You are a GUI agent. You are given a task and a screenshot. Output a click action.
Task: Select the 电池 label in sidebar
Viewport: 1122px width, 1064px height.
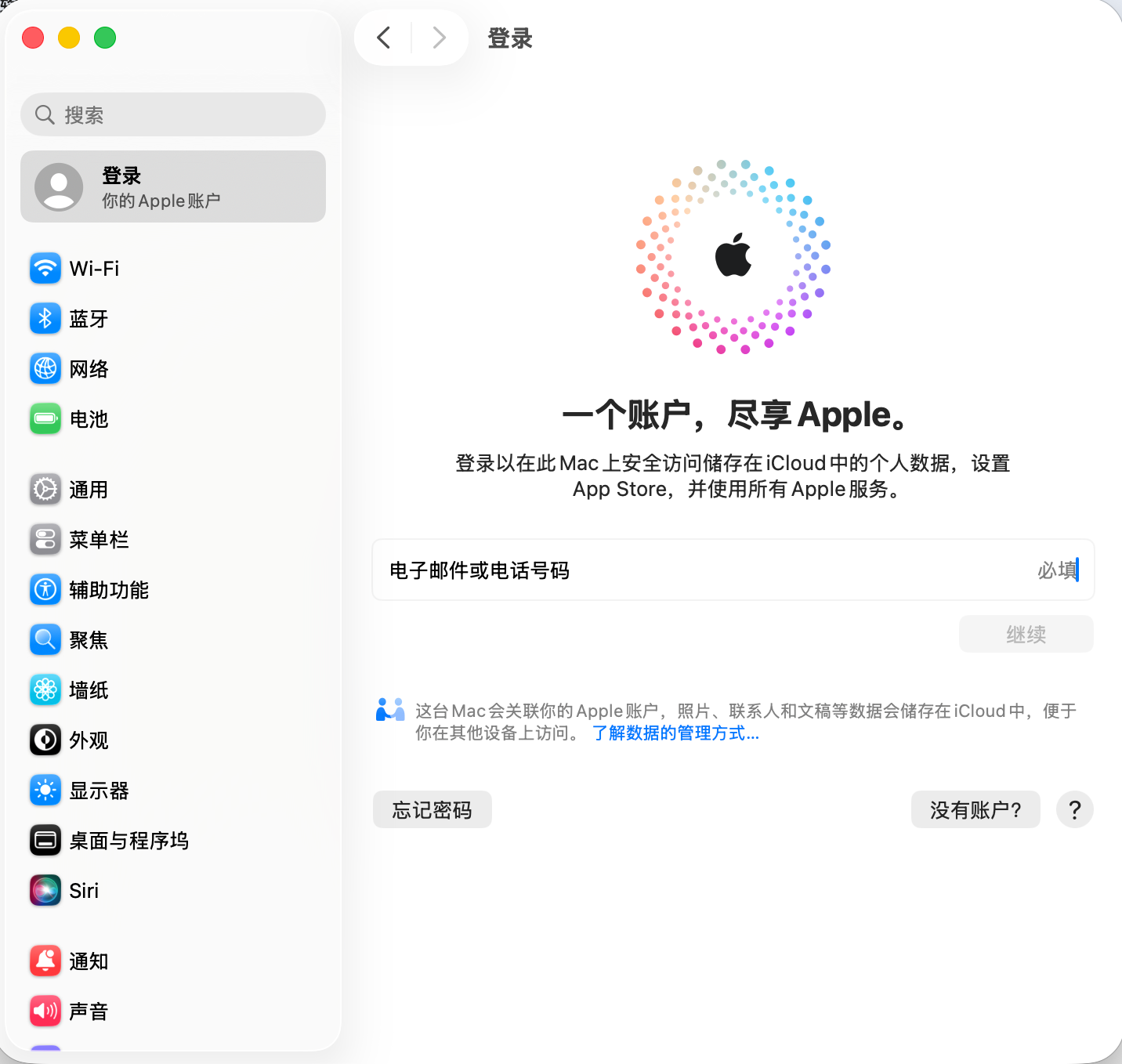pyautogui.click(x=89, y=419)
